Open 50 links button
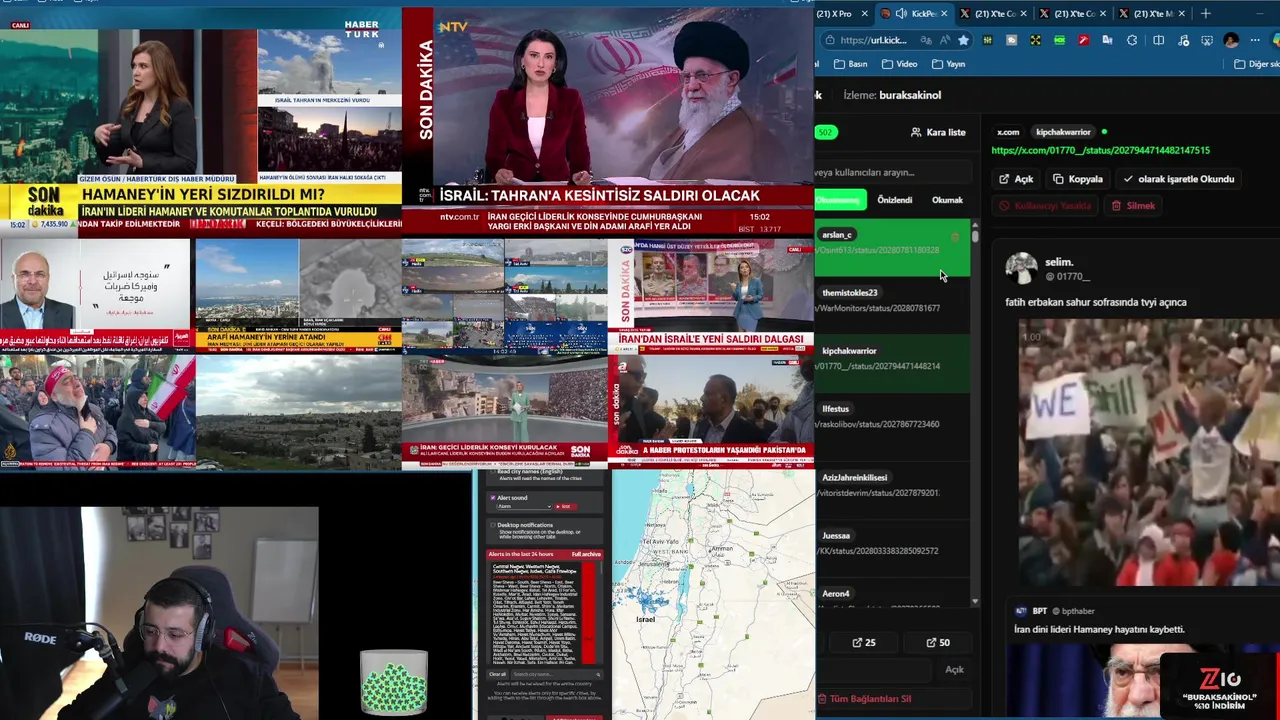This screenshot has height=720, width=1280. (x=938, y=643)
